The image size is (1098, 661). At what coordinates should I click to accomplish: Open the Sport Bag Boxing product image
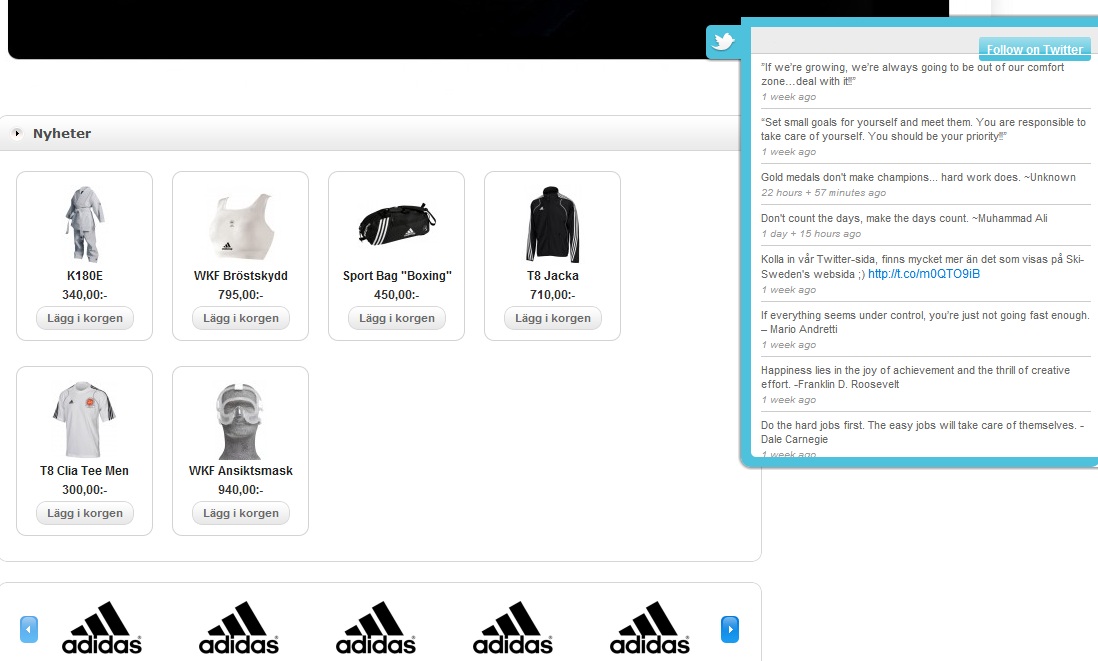pos(396,224)
